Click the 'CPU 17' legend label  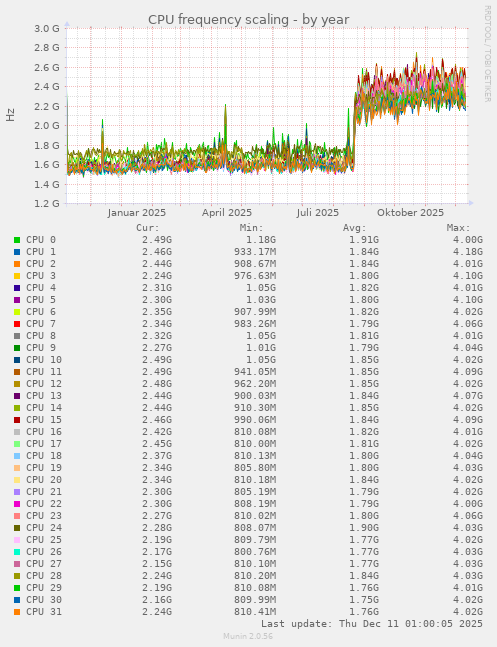tap(44, 444)
